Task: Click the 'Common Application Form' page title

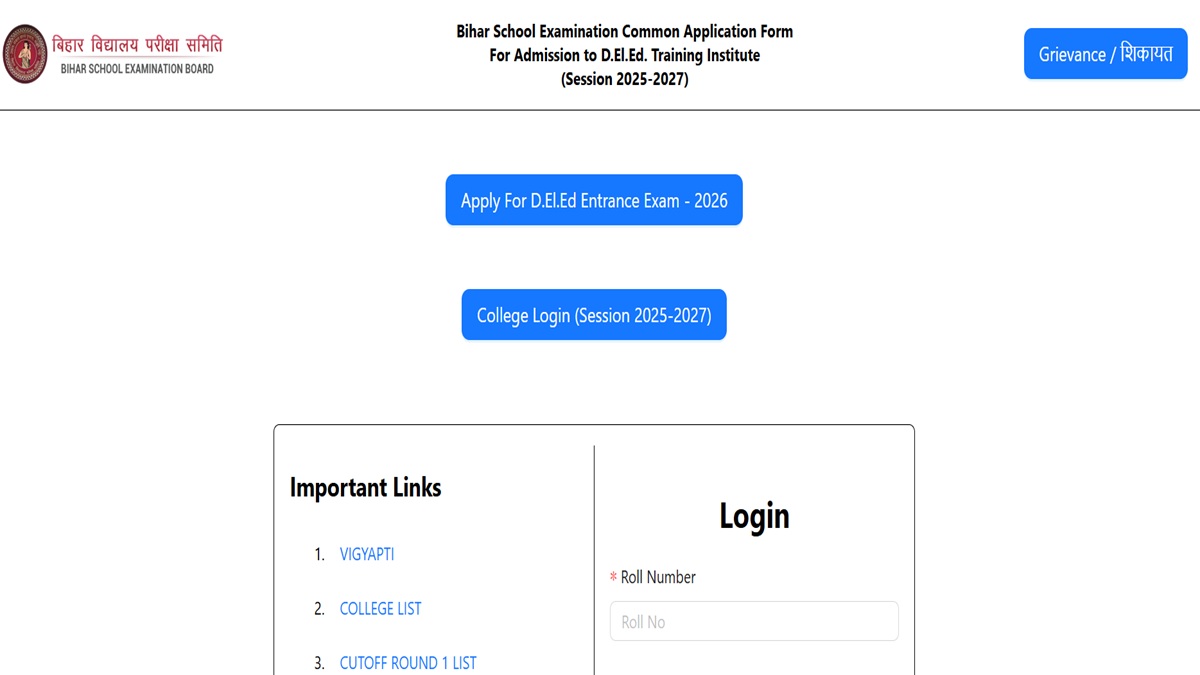Action: coord(624,31)
